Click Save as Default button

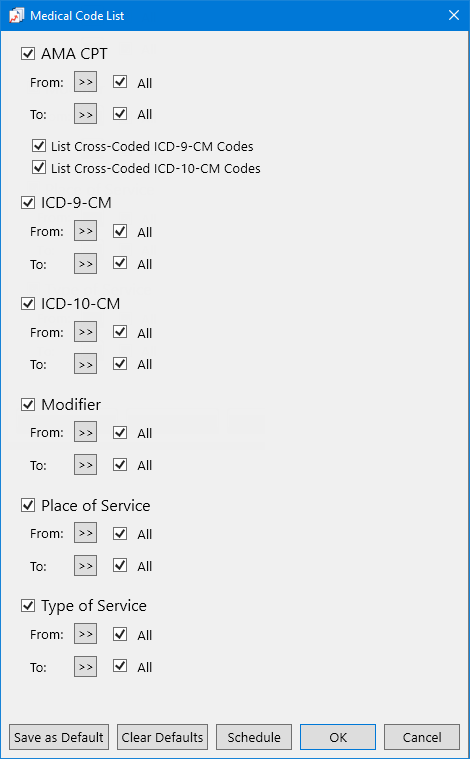pyautogui.click(x=59, y=737)
